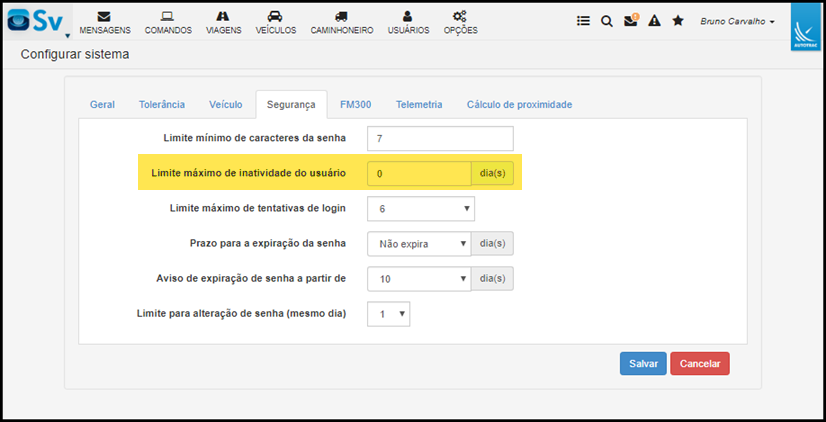Screen dimensions: 826x422
Task: Open the Opções gears menu
Action: (x=460, y=23)
